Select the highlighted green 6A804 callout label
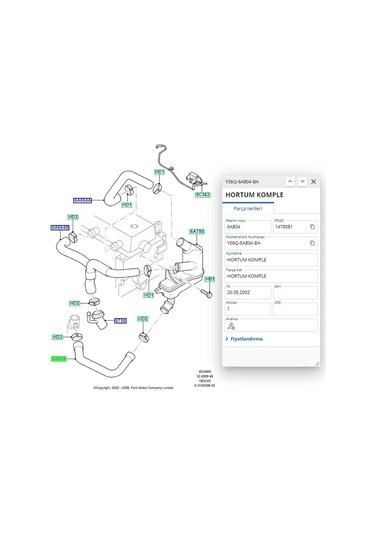 [59, 359]
